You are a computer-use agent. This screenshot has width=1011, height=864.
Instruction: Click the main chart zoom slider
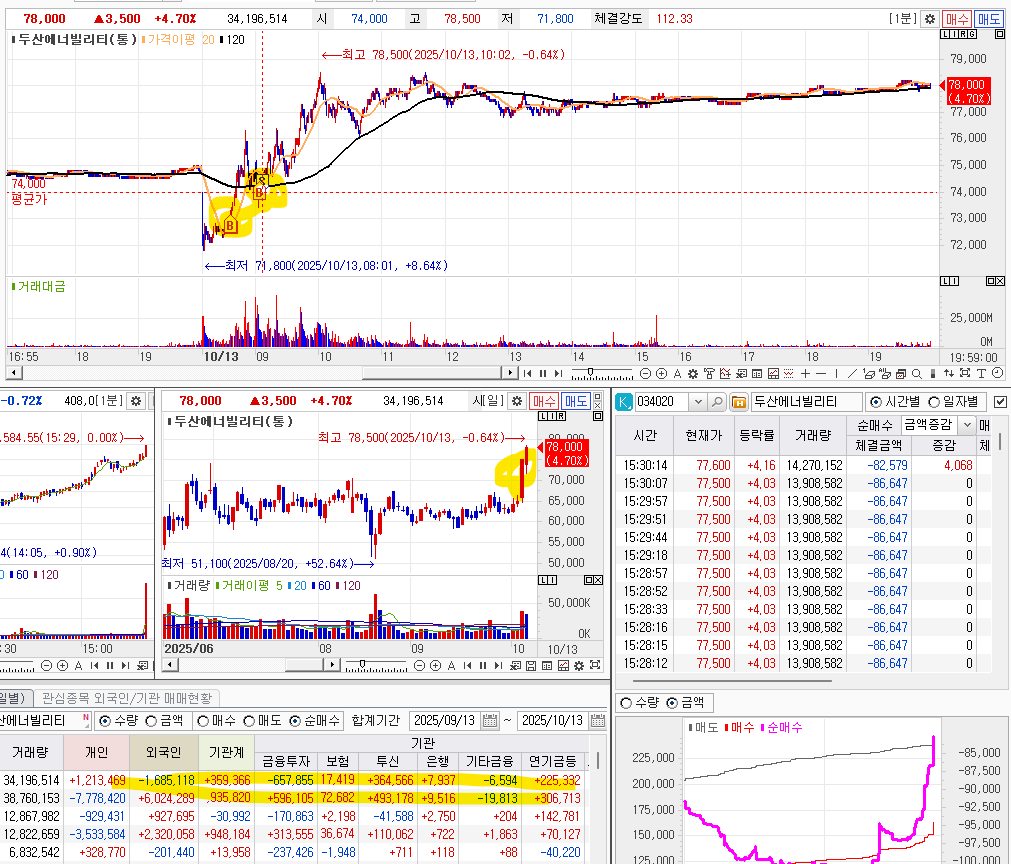[x=602, y=373]
